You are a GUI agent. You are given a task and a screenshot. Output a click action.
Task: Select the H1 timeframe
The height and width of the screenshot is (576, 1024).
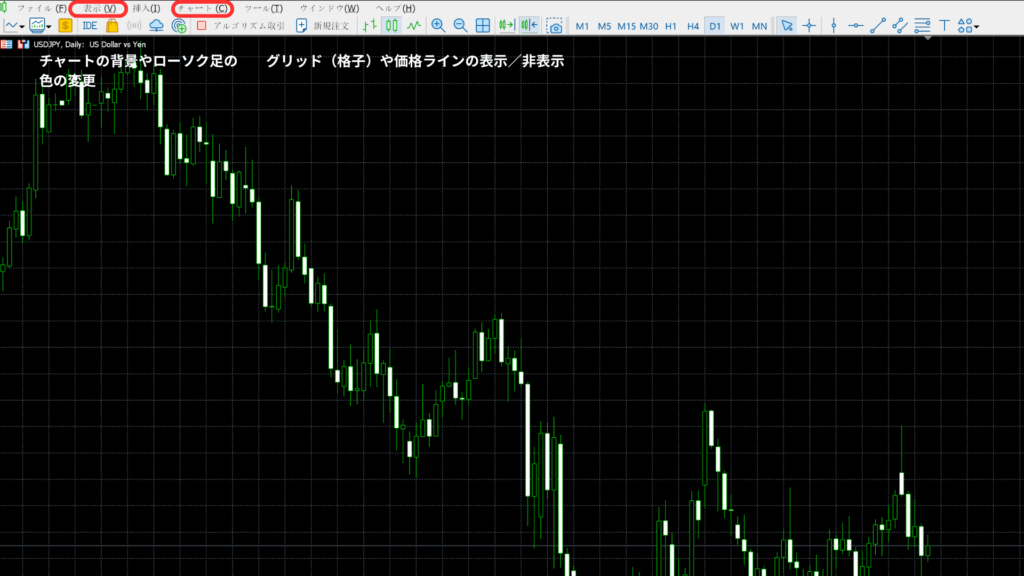coord(671,25)
